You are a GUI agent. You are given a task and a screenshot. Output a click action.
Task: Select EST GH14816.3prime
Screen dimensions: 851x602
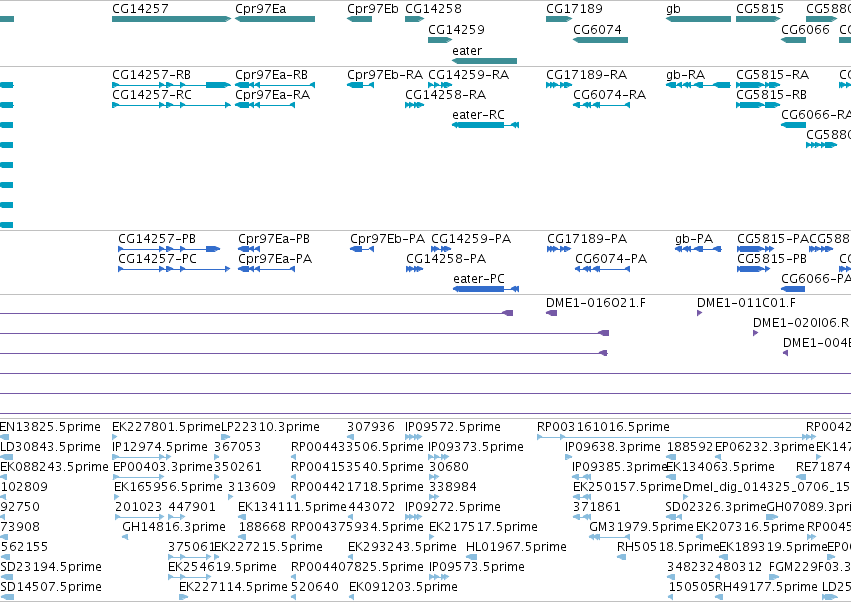pos(125,537)
